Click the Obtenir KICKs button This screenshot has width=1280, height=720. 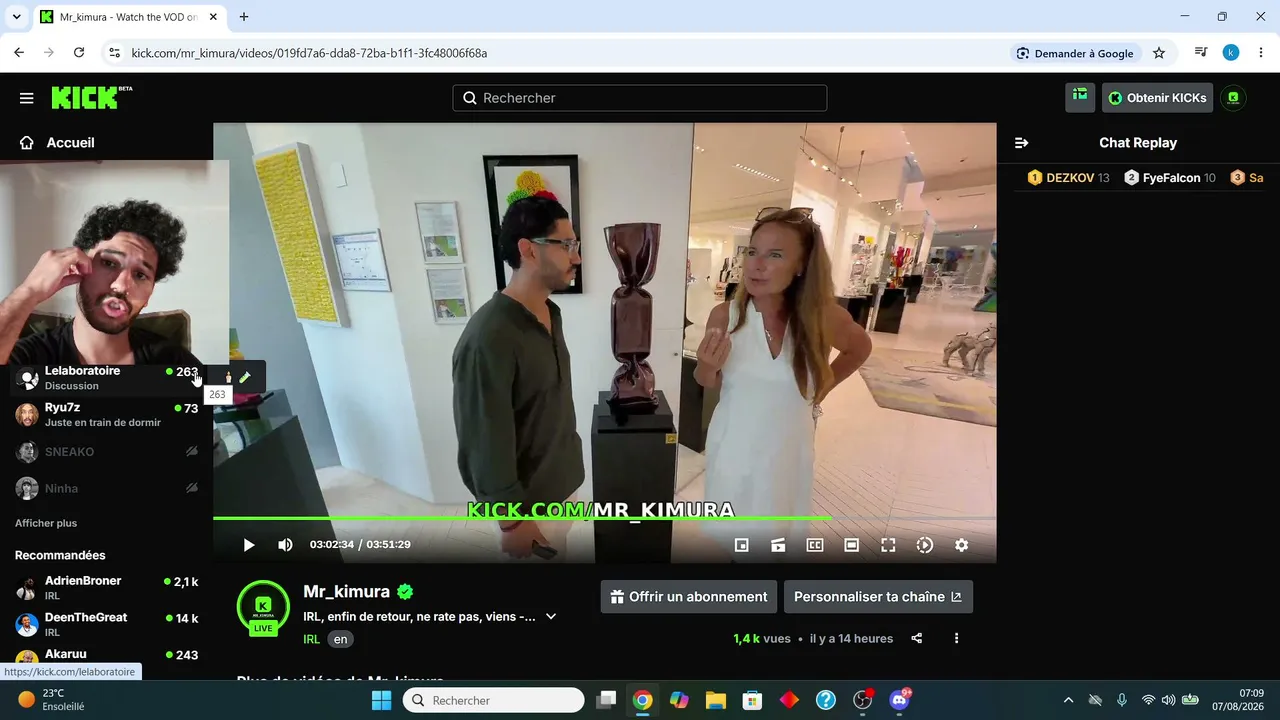[x=1157, y=98]
